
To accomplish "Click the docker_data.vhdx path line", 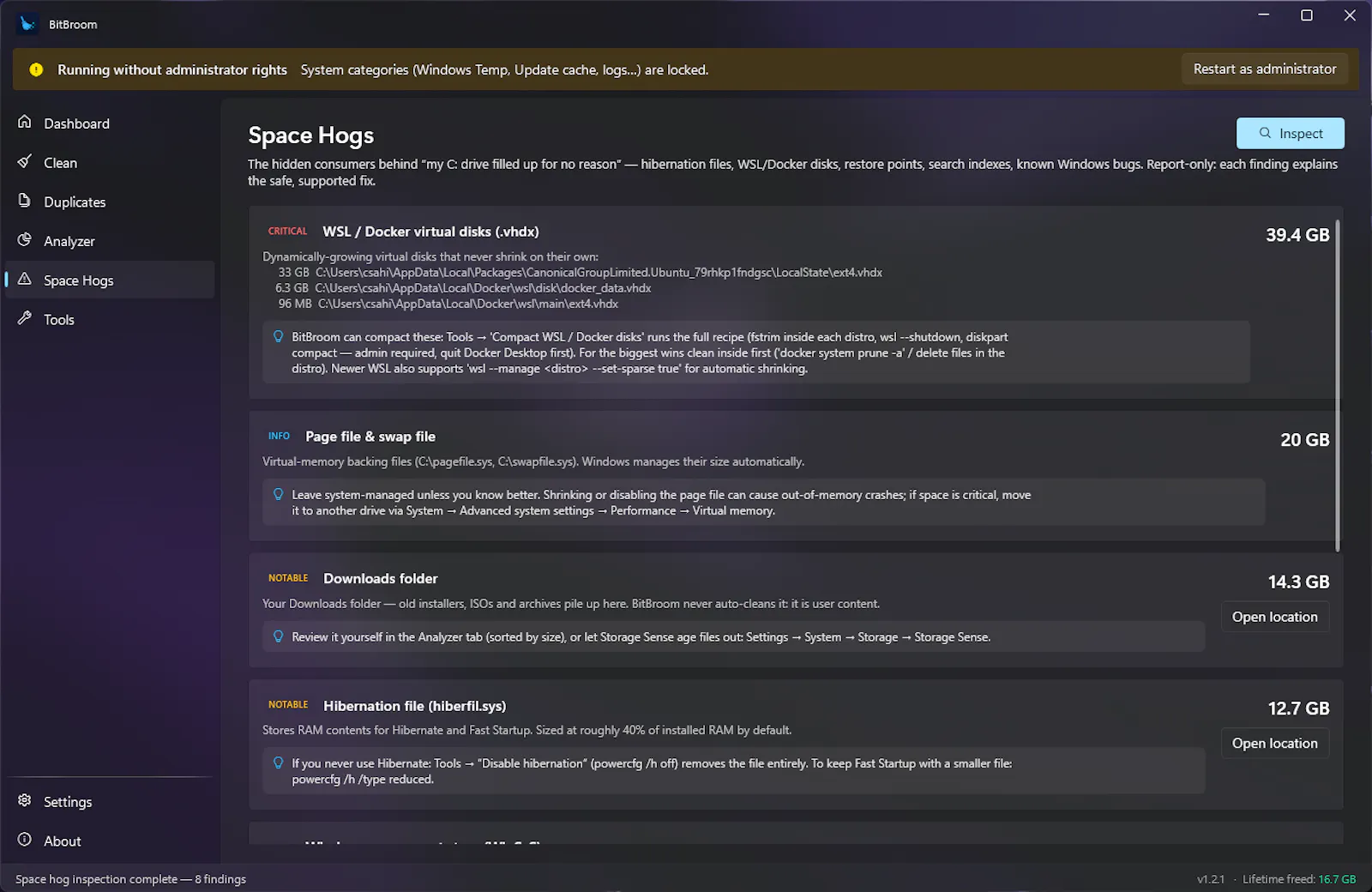I will 463,288.
